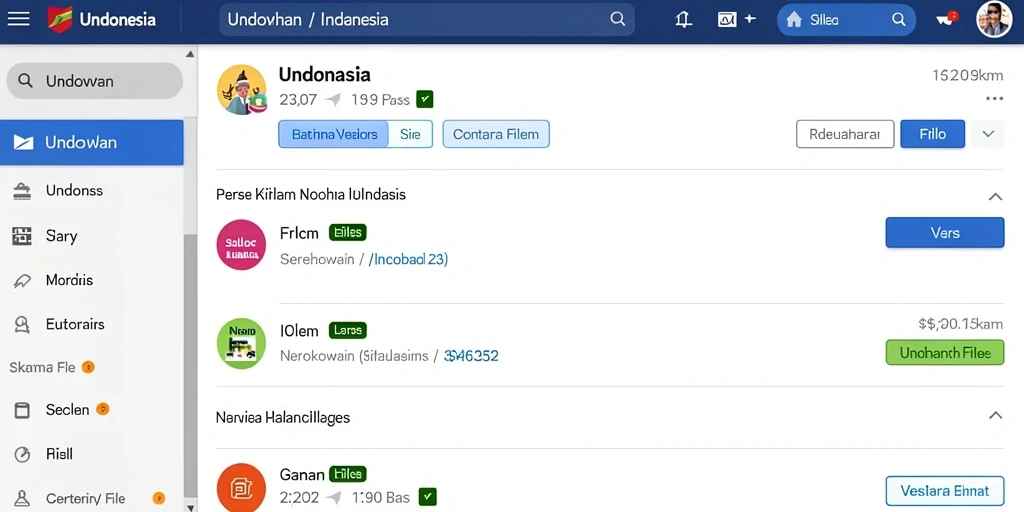The height and width of the screenshot is (512, 1024).
Task: Click the green lOlem avatar
Action: [241, 344]
